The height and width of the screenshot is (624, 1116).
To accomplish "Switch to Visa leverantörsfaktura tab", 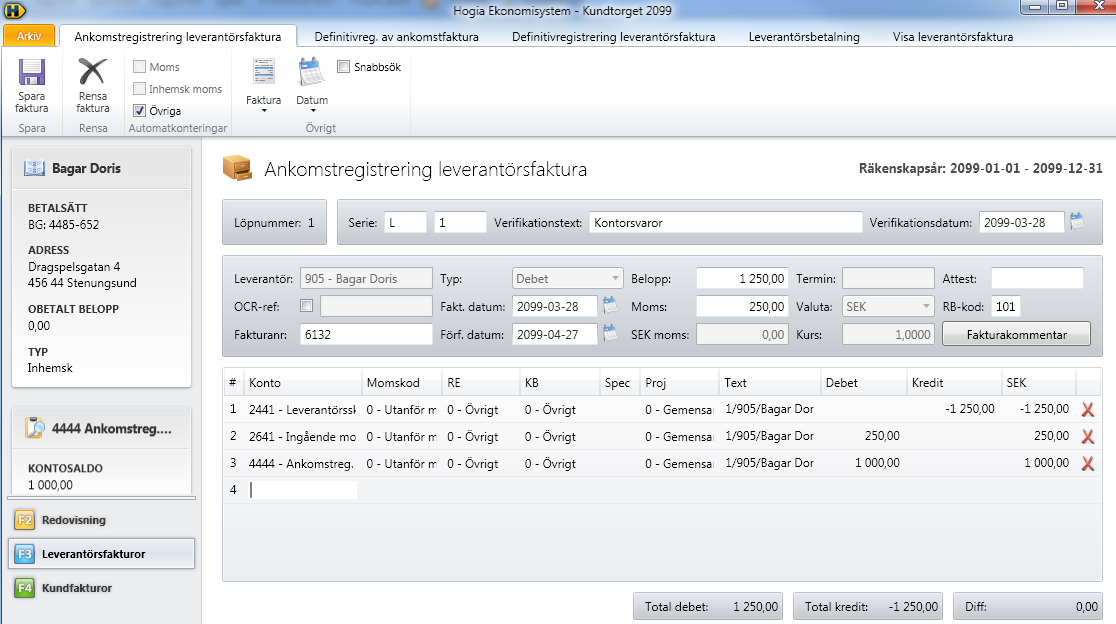I will click(953, 37).
